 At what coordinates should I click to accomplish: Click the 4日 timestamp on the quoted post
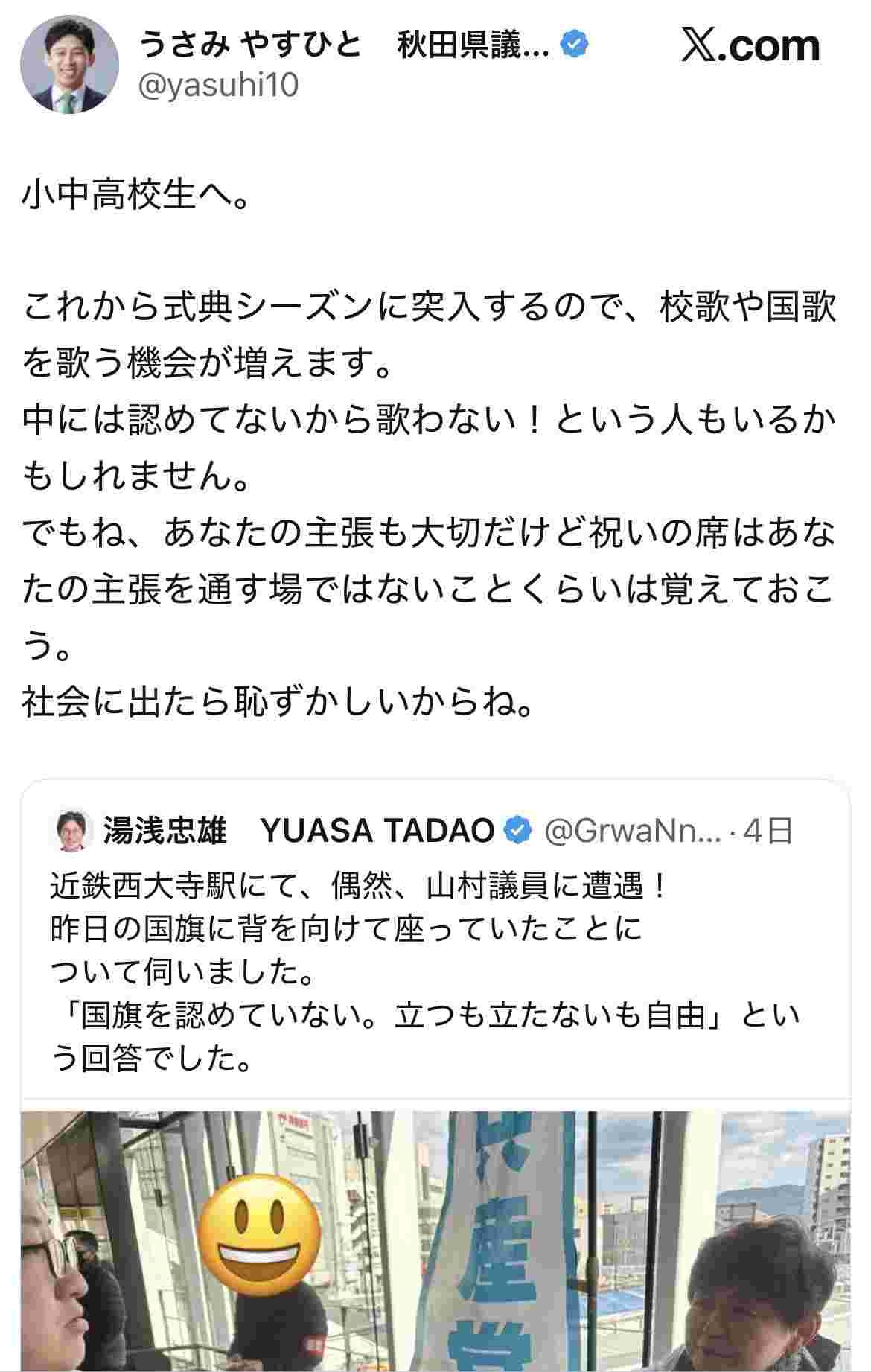click(768, 831)
